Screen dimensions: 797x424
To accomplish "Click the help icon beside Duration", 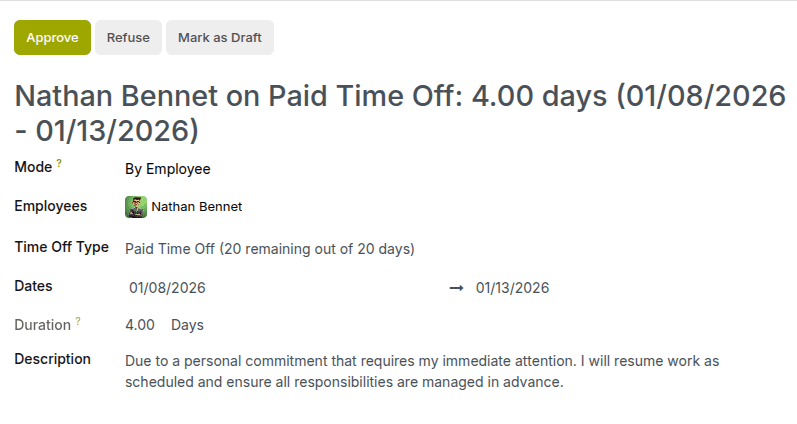I will pyautogui.click(x=78, y=321).
